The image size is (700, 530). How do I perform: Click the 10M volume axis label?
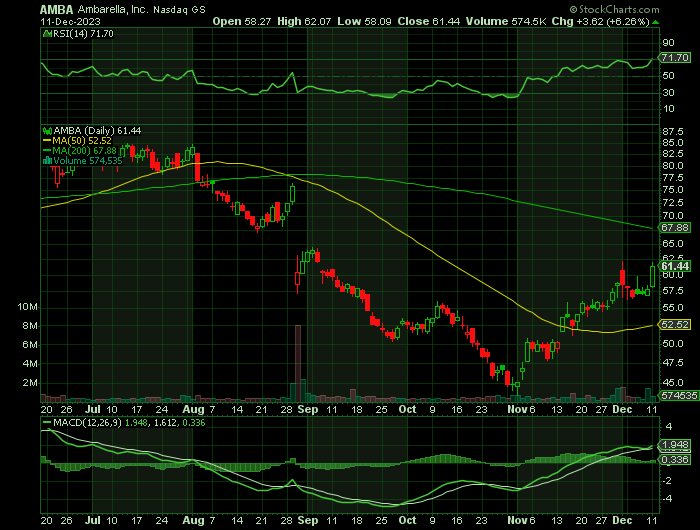[28, 307]
